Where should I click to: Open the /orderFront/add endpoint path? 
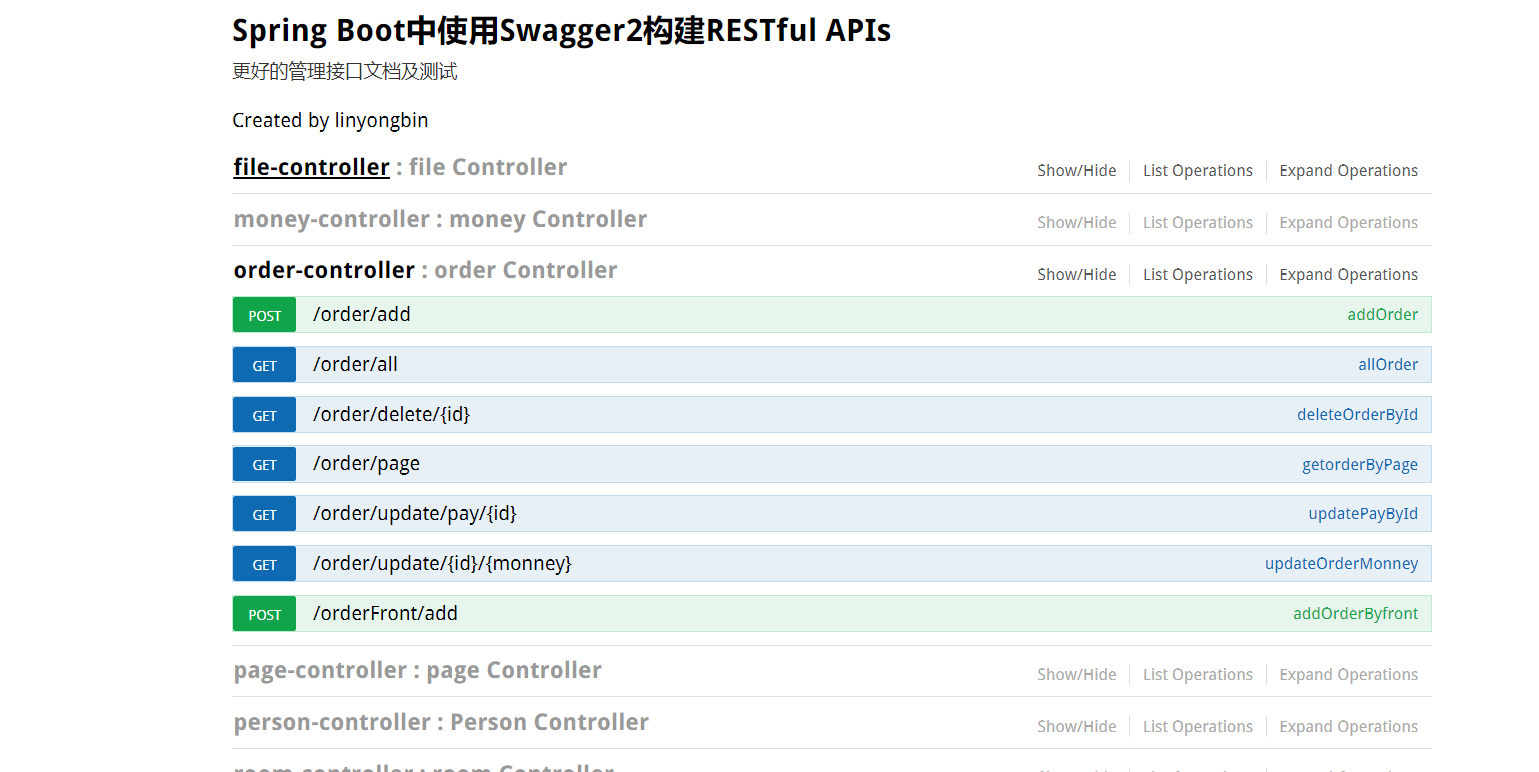point(385,614)
